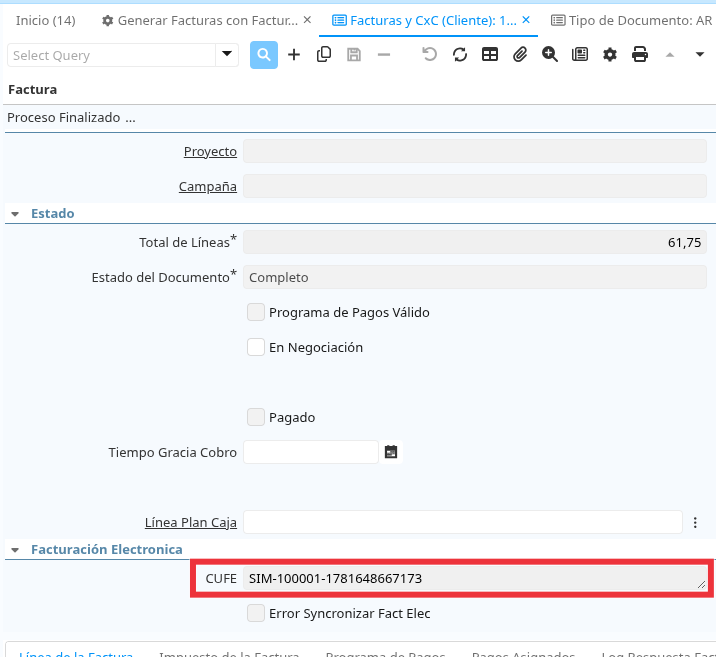Open Línea Plan Caja three-dot menu
The width and height of the screenshot is (716, 657).
point(695,522)
